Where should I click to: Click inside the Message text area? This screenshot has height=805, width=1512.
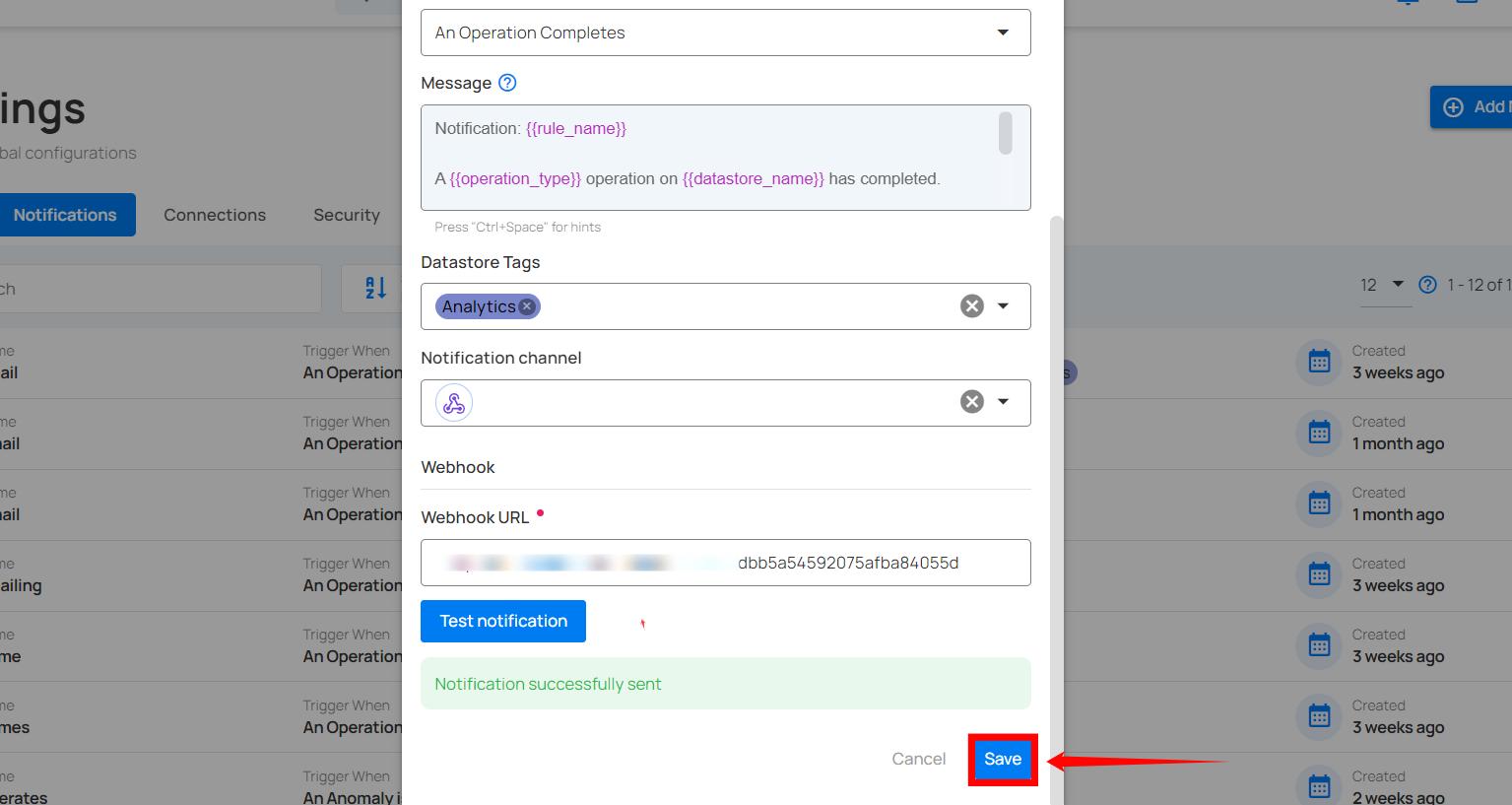[726, 158]
